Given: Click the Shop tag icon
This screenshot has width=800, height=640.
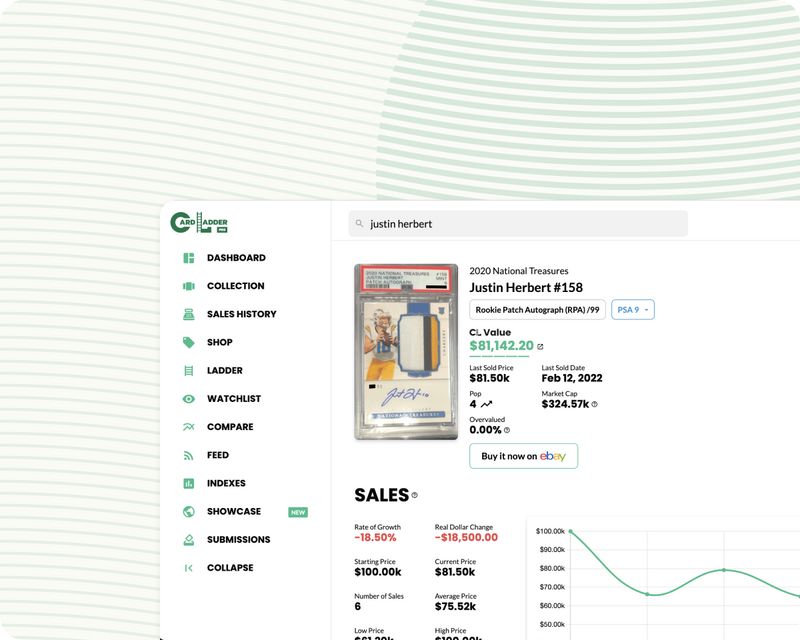Looking at the screenshot, I should (x=189, y=342).
